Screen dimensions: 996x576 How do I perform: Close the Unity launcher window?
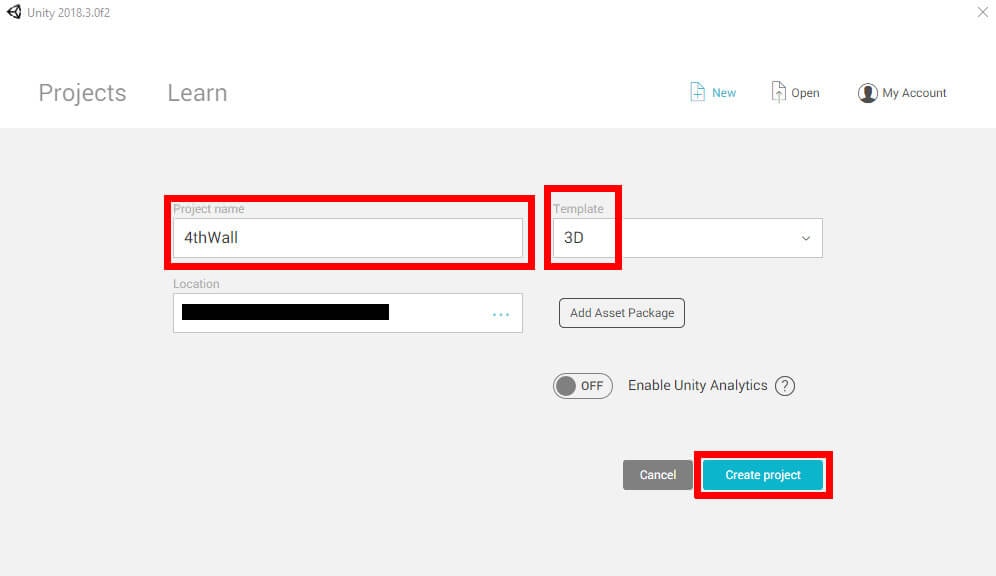click(983, 12)
